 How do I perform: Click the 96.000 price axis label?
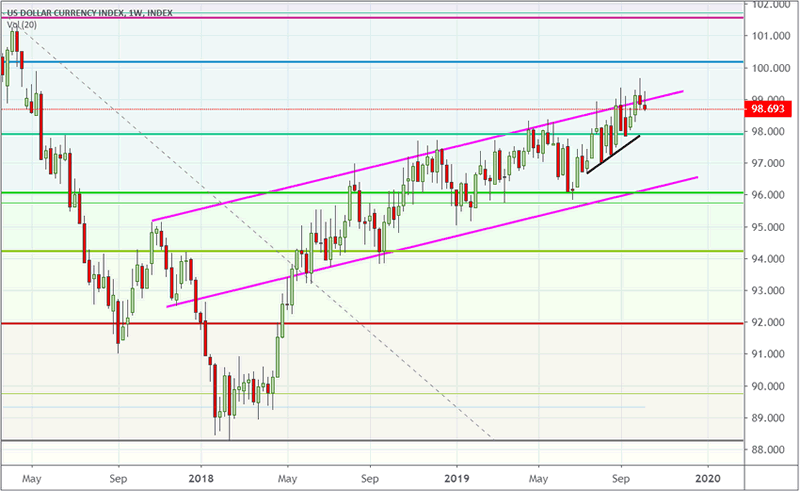coord(768,195)
